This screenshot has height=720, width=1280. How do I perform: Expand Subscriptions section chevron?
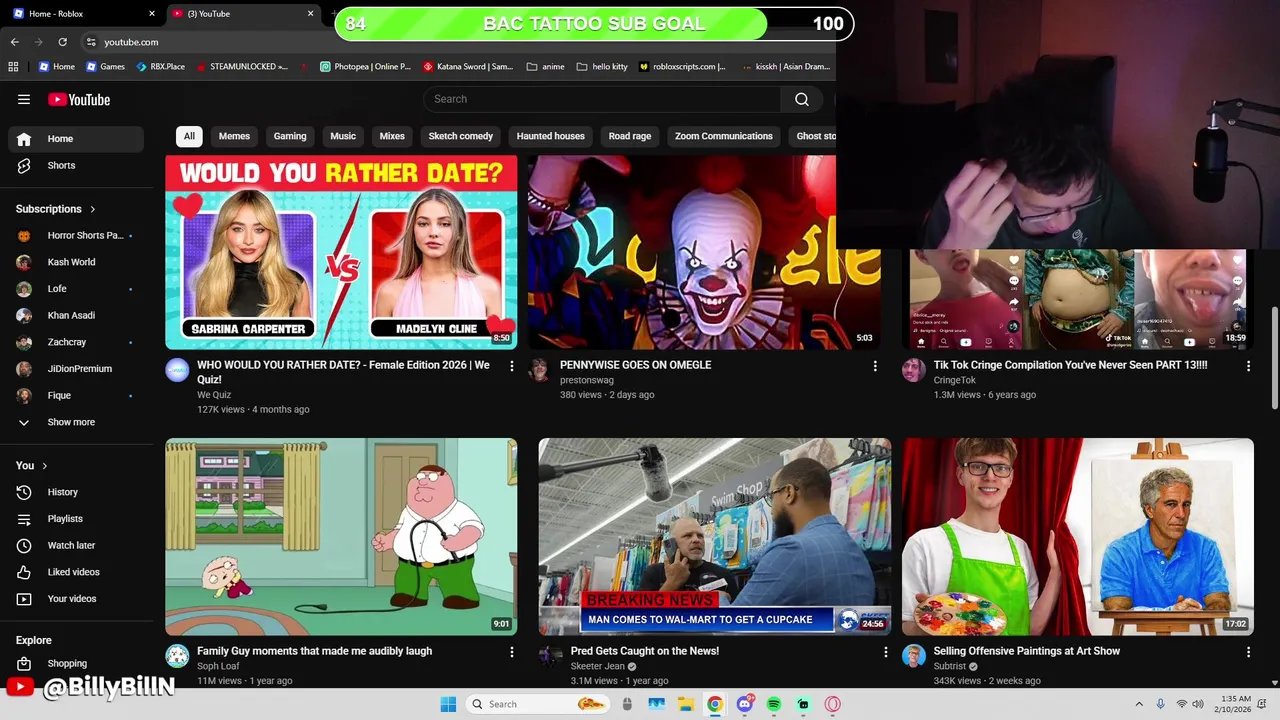pos(93,209)
